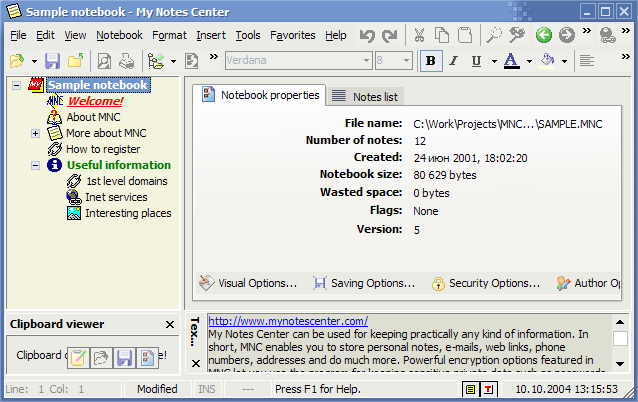Open dropdown arrow next to tree insert icon
This screenshot has width=638, height=402.
tap(173, 61)
